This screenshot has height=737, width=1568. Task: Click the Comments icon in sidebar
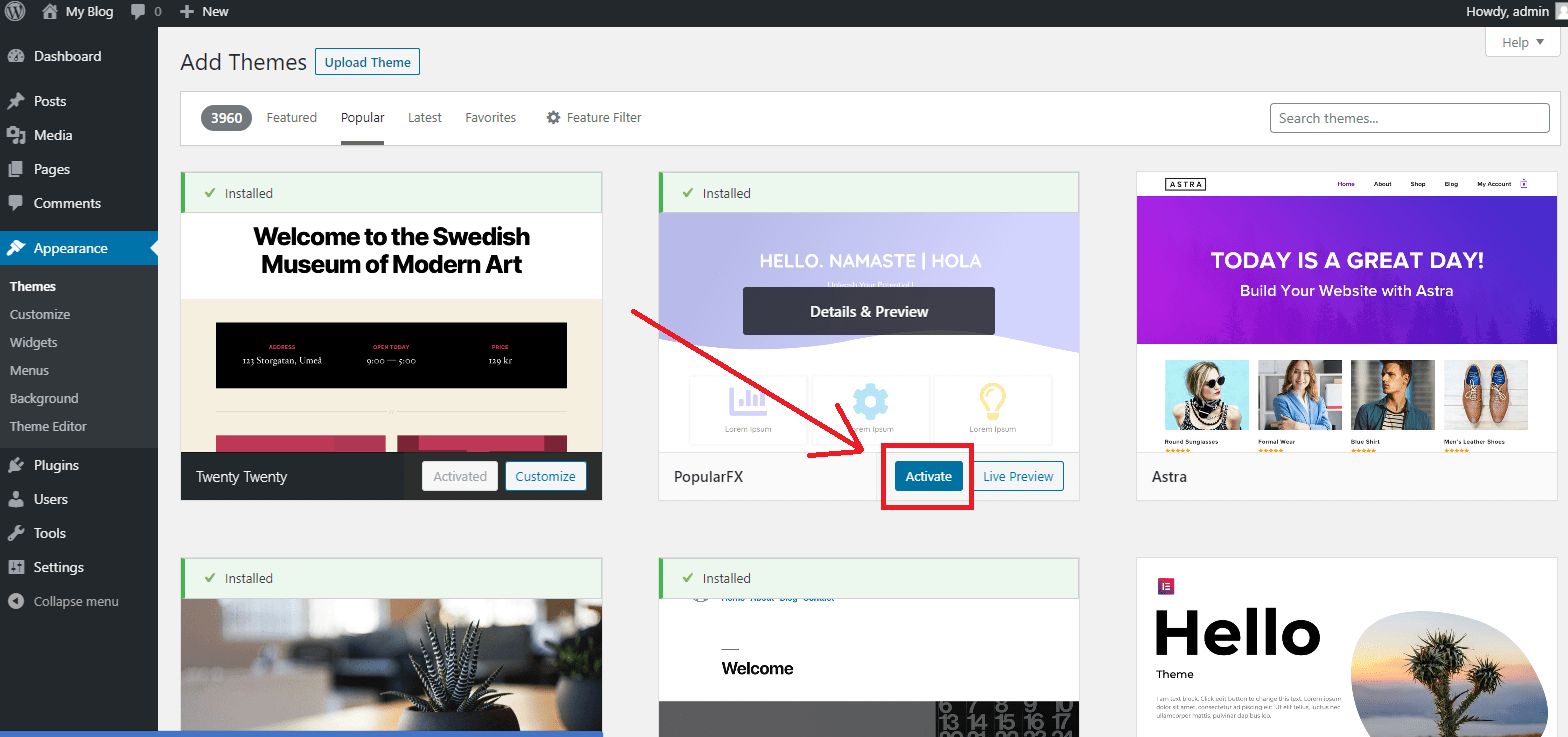pos(16,203)
